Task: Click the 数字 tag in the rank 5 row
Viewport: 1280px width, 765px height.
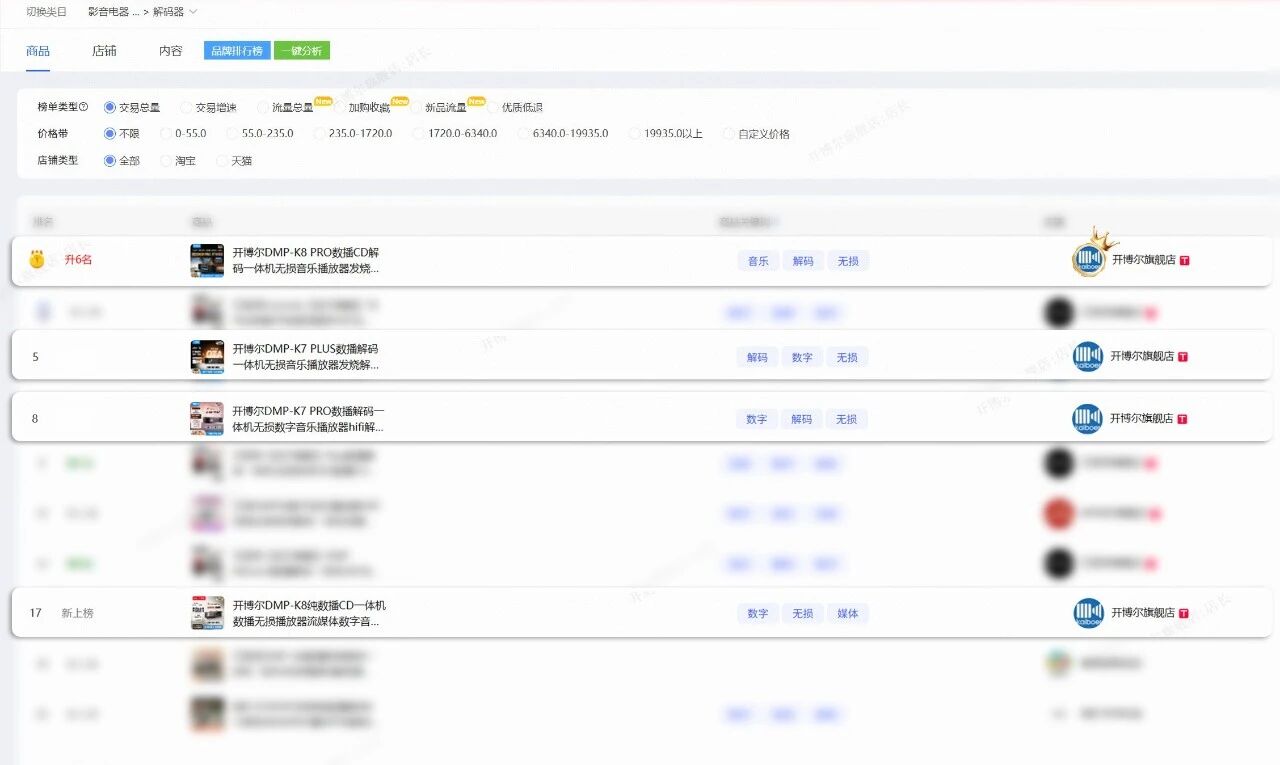Action: 802,357
